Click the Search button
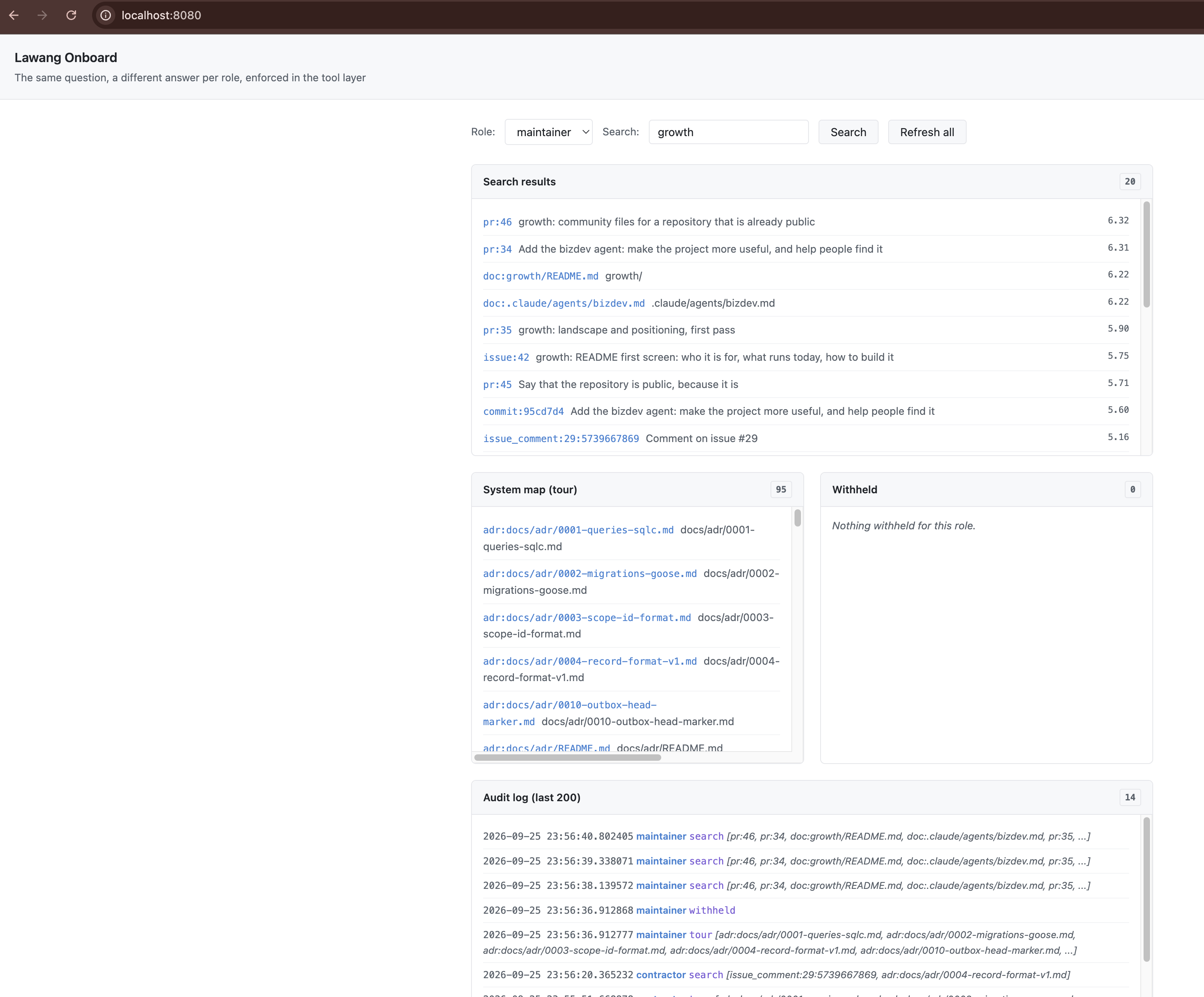The width and height of the screenshot is (1204, 997). click(x=848, y=132)
